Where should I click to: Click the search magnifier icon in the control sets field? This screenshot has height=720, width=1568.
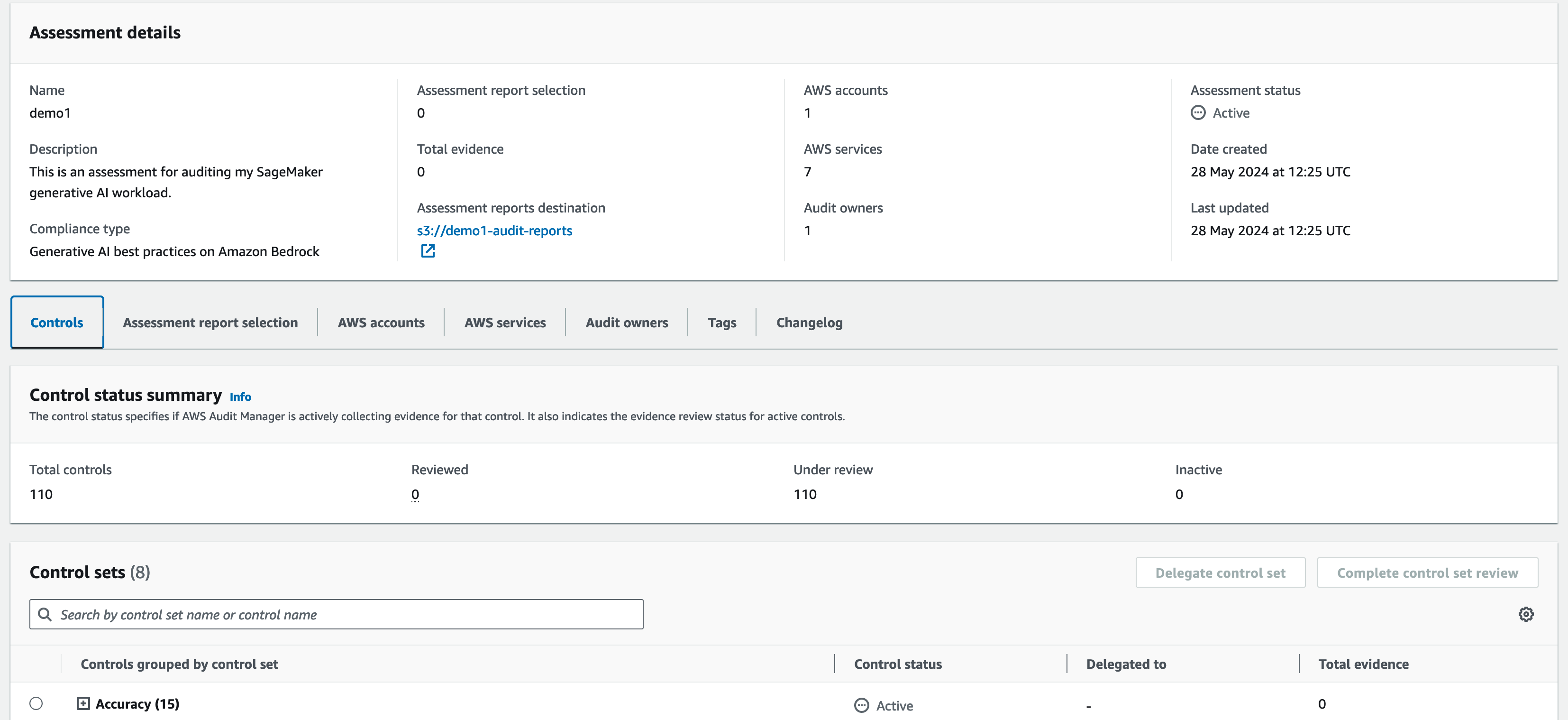click(x=45, y=614)
